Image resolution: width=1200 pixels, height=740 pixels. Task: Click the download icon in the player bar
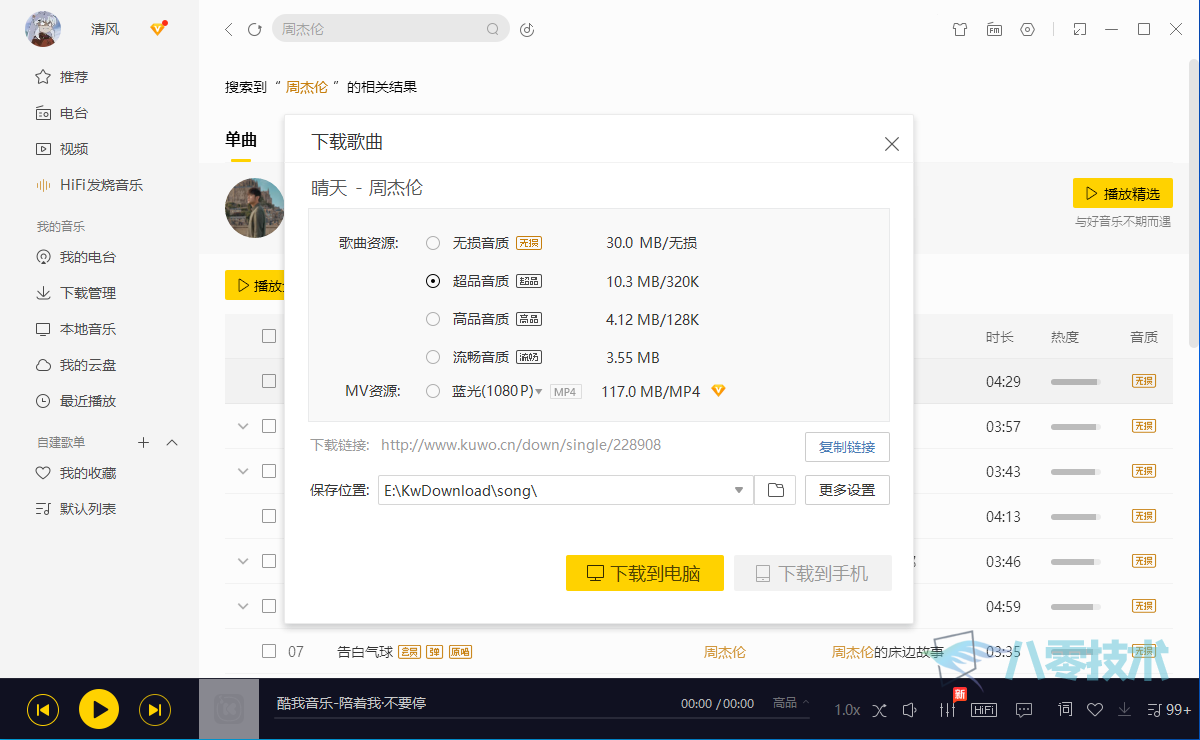[x=1125, y=710]
